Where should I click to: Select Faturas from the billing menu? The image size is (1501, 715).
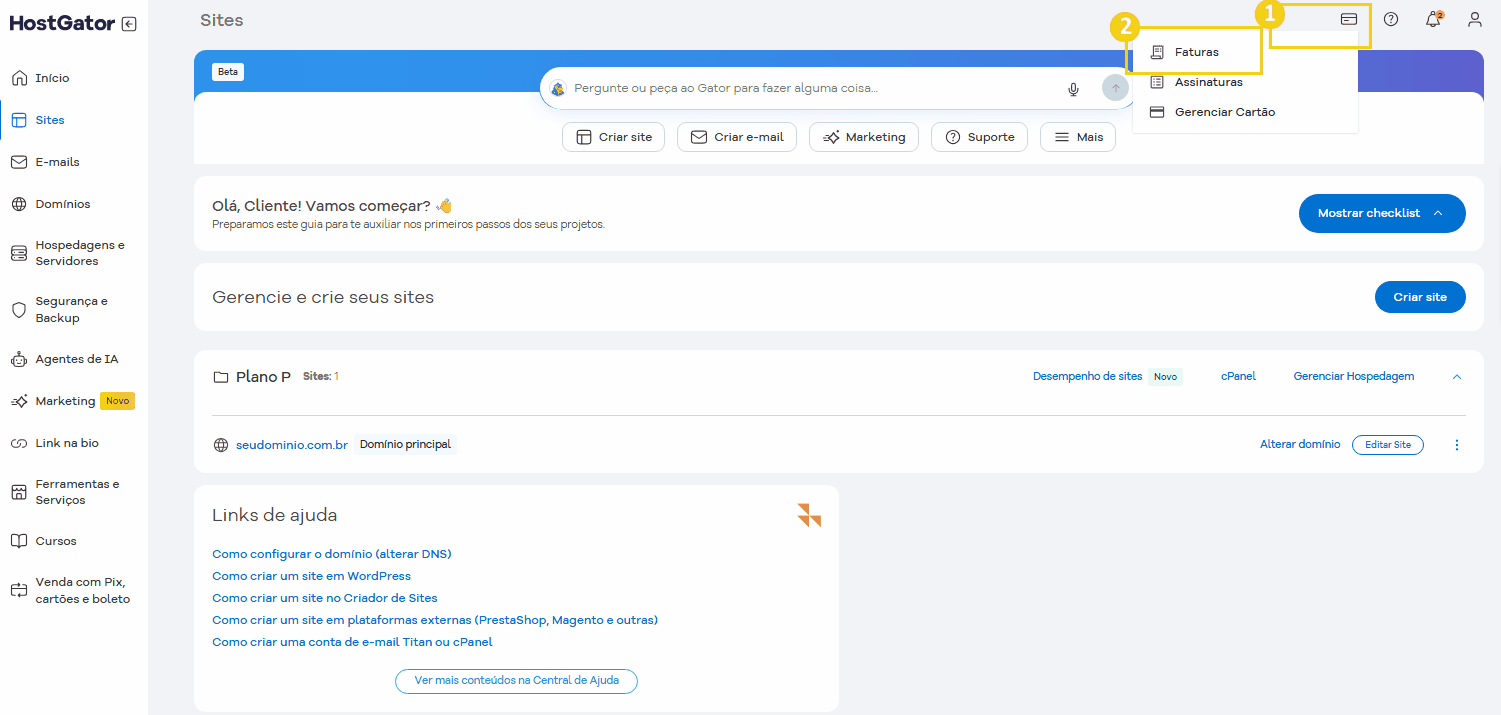coord(1197,51)
